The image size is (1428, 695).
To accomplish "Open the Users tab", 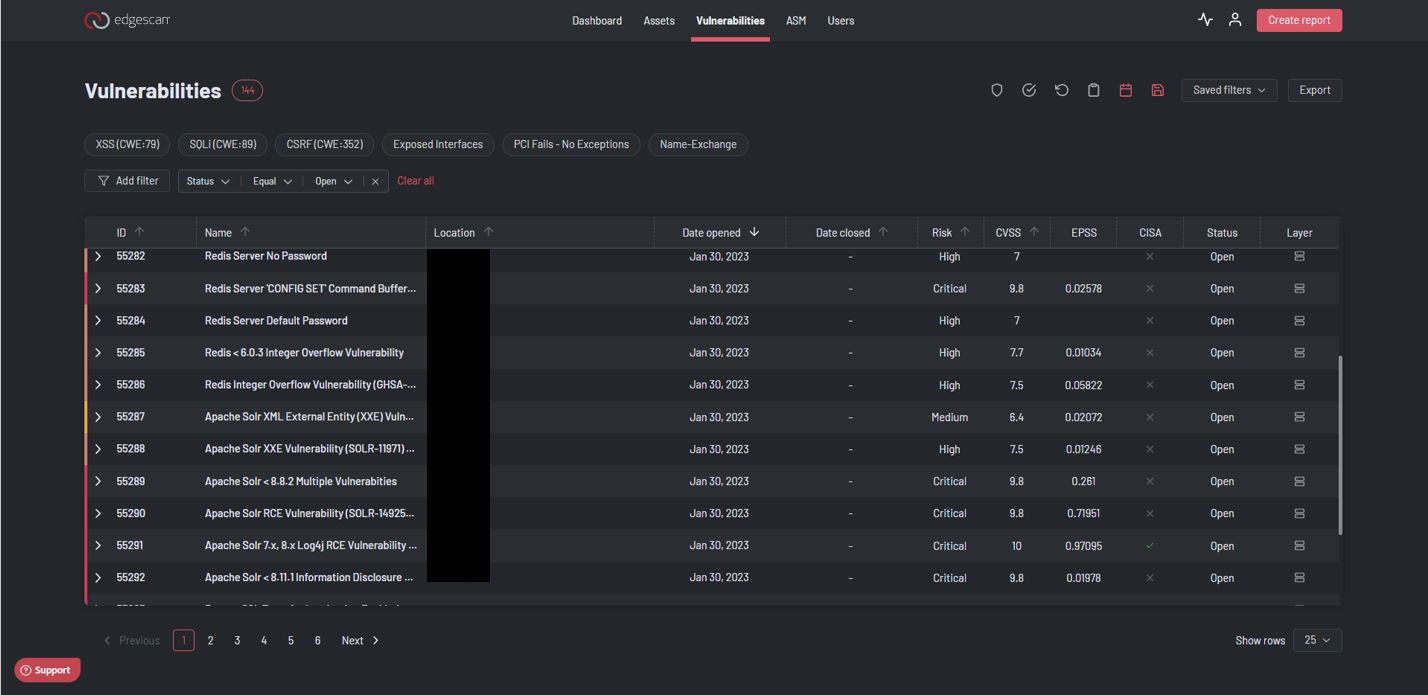I will point(841,20).
